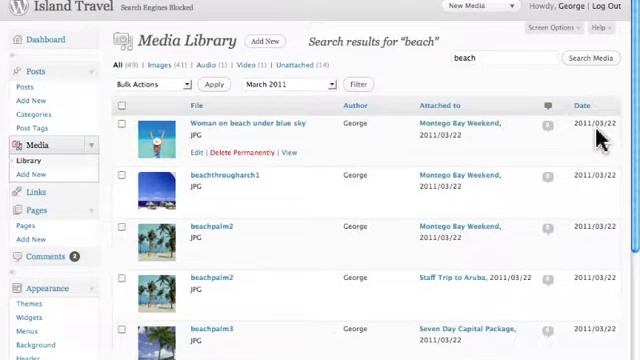Viewport: 640px width, 360px height.
Task: Click the Dashboard house icon
Action: 17,40
